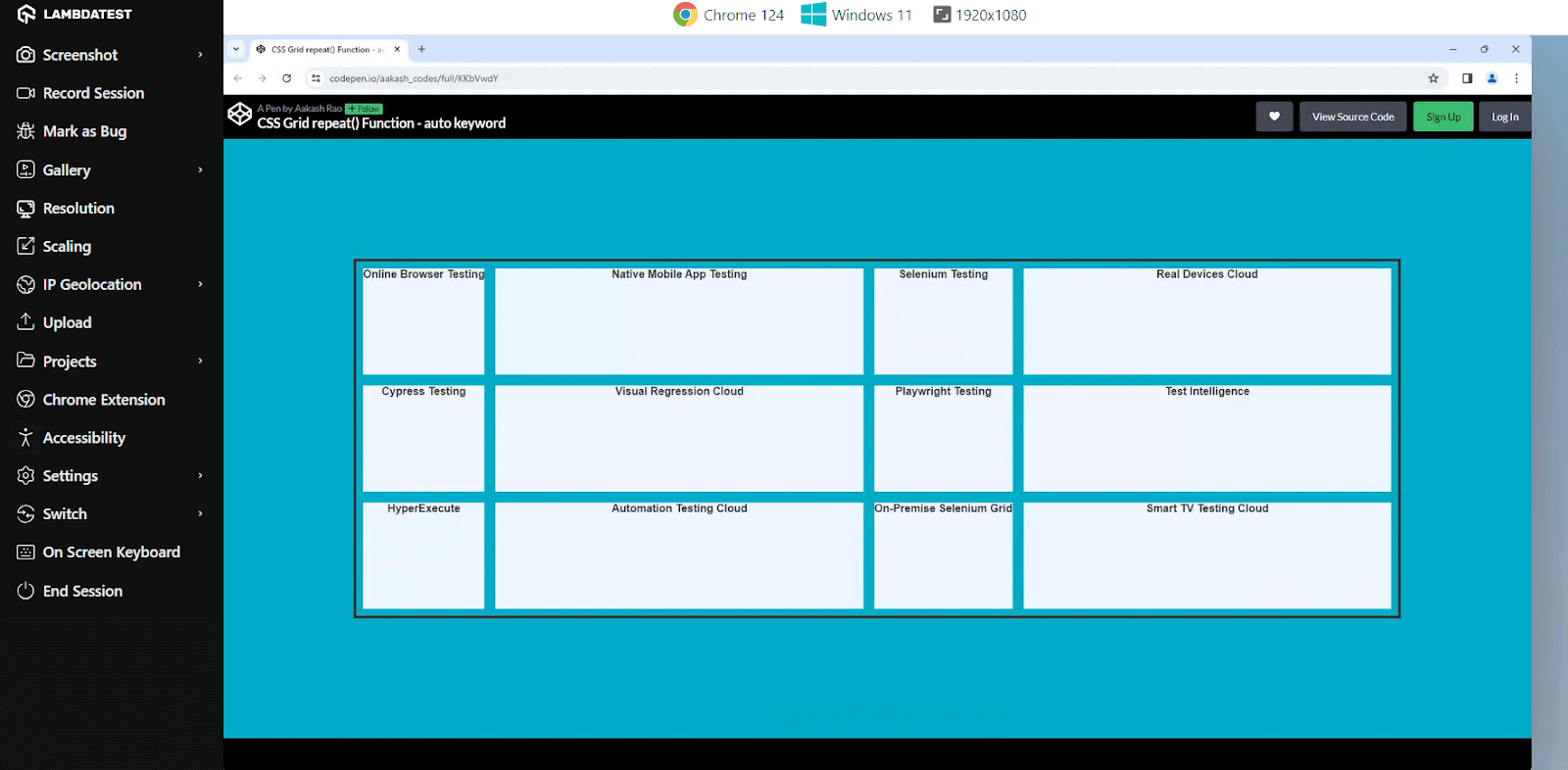Bookmark this page with the star icon
This screenshot has width=1568, height=770.
click(x=1433, y=78)
